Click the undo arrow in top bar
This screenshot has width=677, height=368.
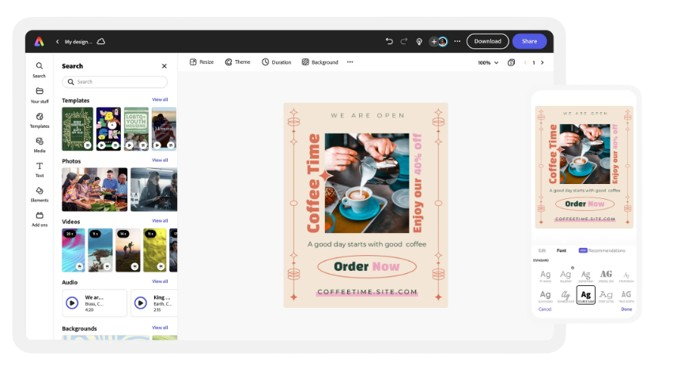(x=389, y=41)
